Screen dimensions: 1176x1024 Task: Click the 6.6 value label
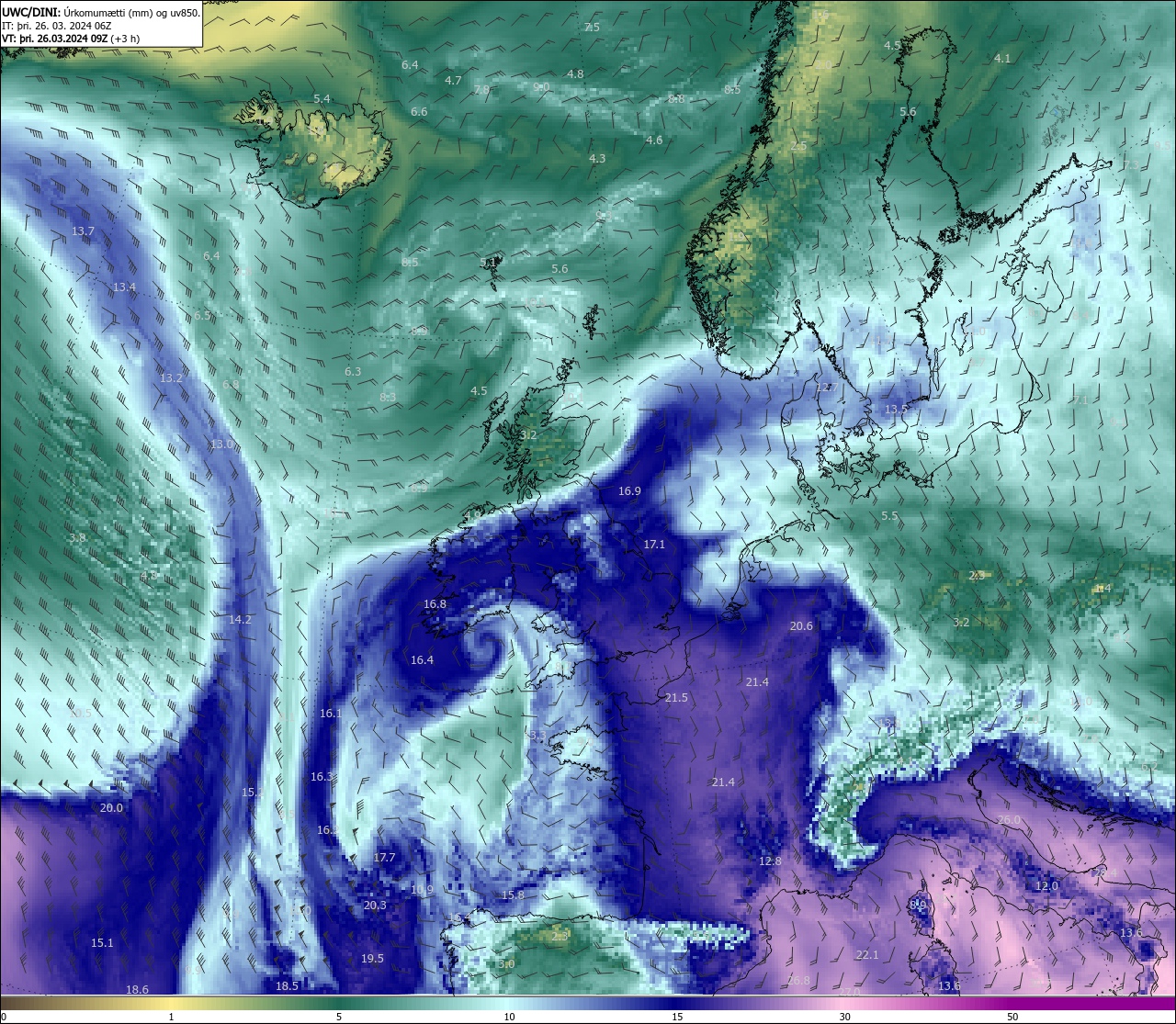[x=419, y=112]
